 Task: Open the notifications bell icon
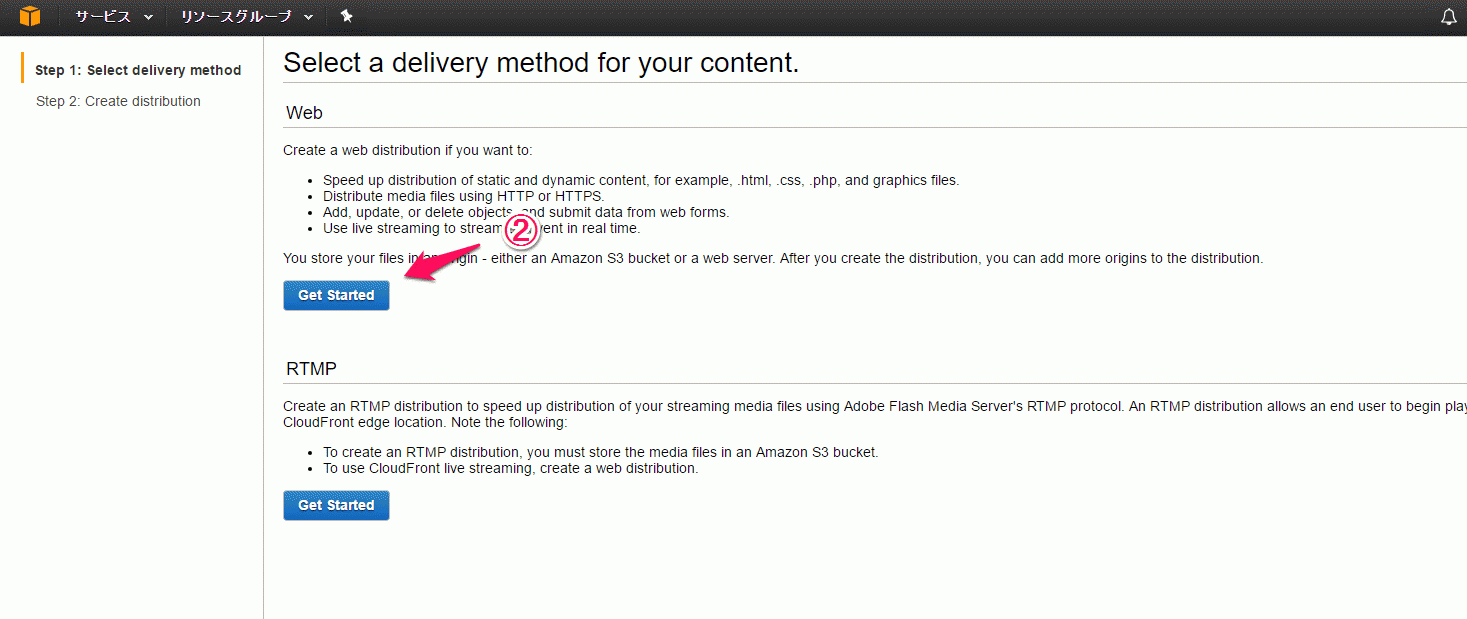(x=1448, y=17)
